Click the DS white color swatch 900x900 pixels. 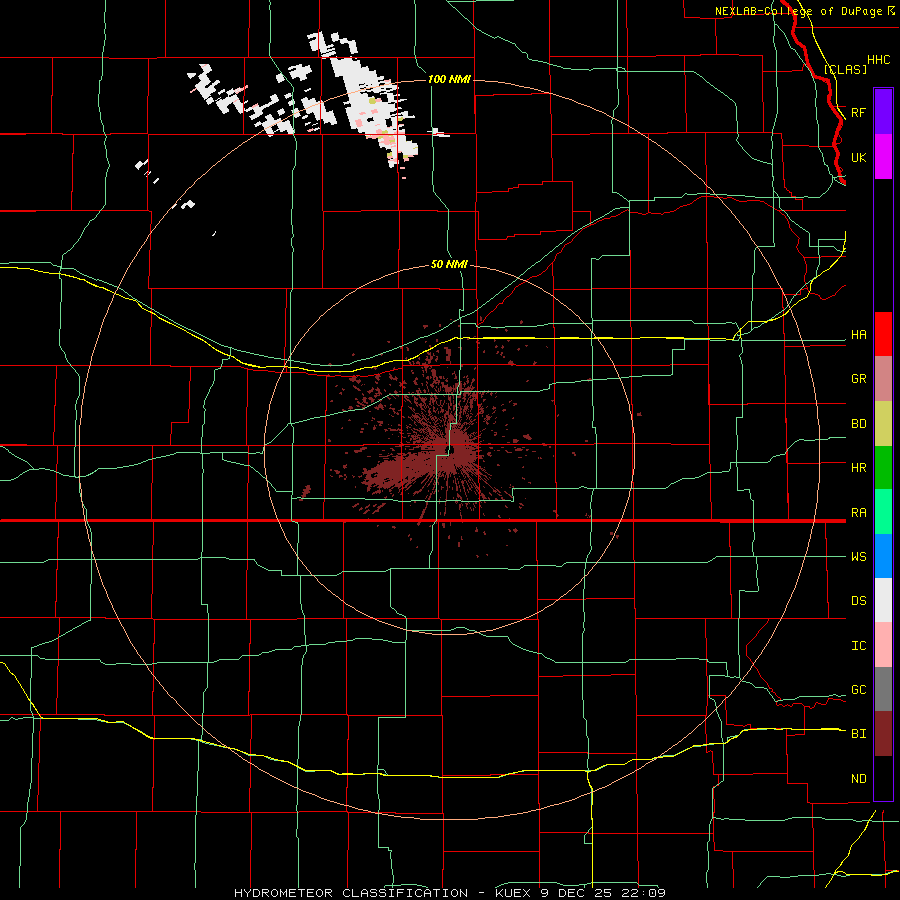click(x=883, y=600)
